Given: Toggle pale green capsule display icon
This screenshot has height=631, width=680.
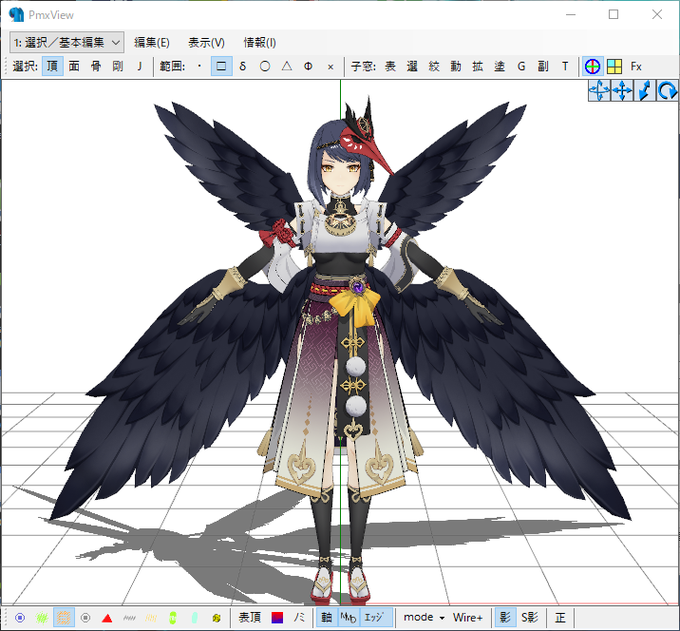Looking at the screenshot, I should [194, 618].
